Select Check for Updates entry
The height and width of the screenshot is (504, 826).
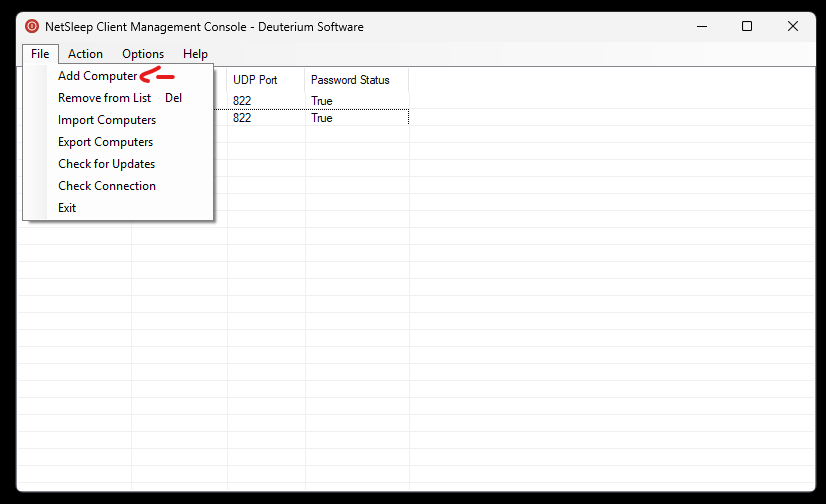click(x=118, y=164)
